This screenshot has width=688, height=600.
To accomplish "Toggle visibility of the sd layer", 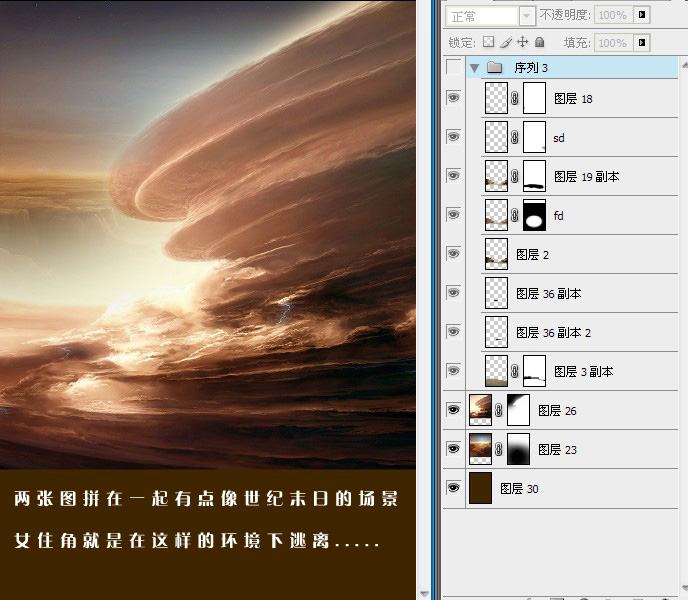I will (453, 137).
